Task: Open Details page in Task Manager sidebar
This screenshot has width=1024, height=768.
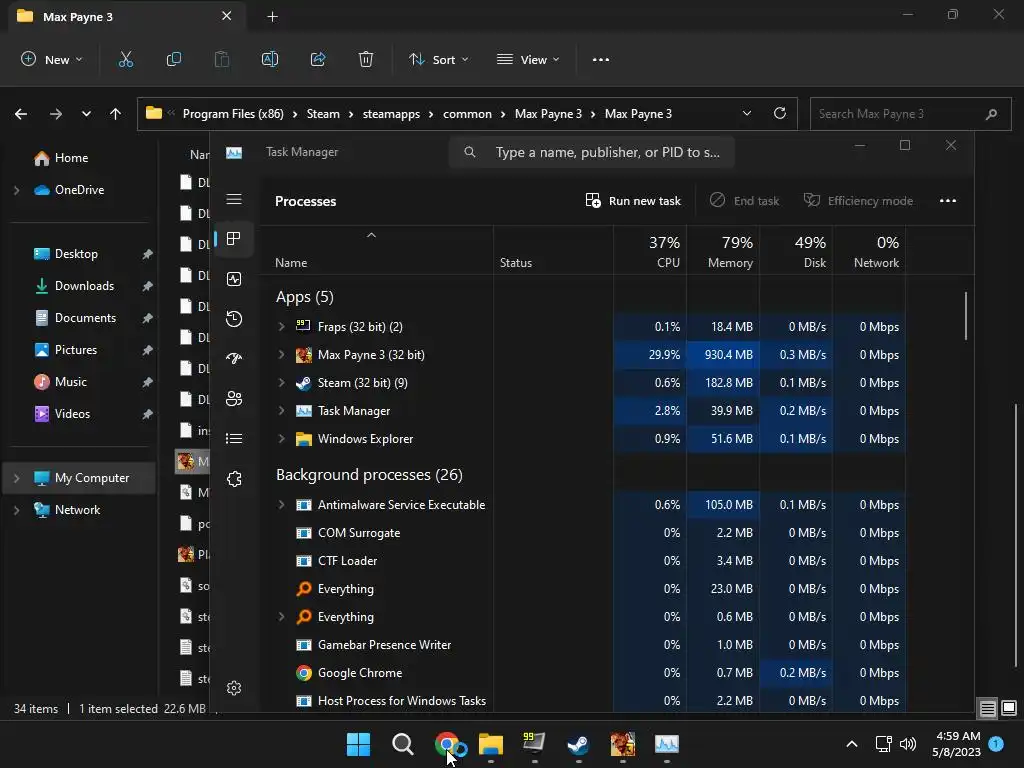Action: [x=234, y=438]
